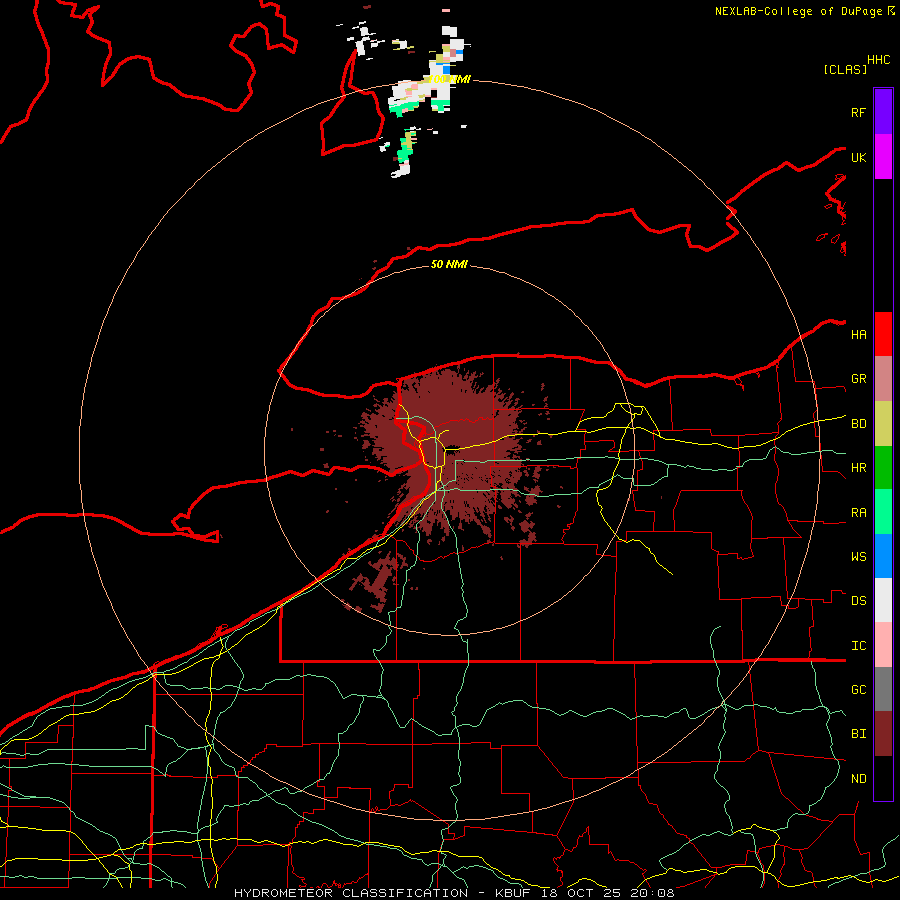Click the blue WS legend color swatch
The width and height of the screenshot is (900, 900).
pos(883,556)
